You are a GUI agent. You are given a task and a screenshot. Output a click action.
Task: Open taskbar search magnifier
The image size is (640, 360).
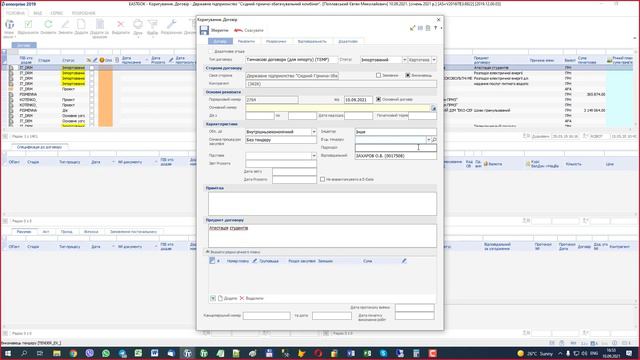tap(24, 353)
